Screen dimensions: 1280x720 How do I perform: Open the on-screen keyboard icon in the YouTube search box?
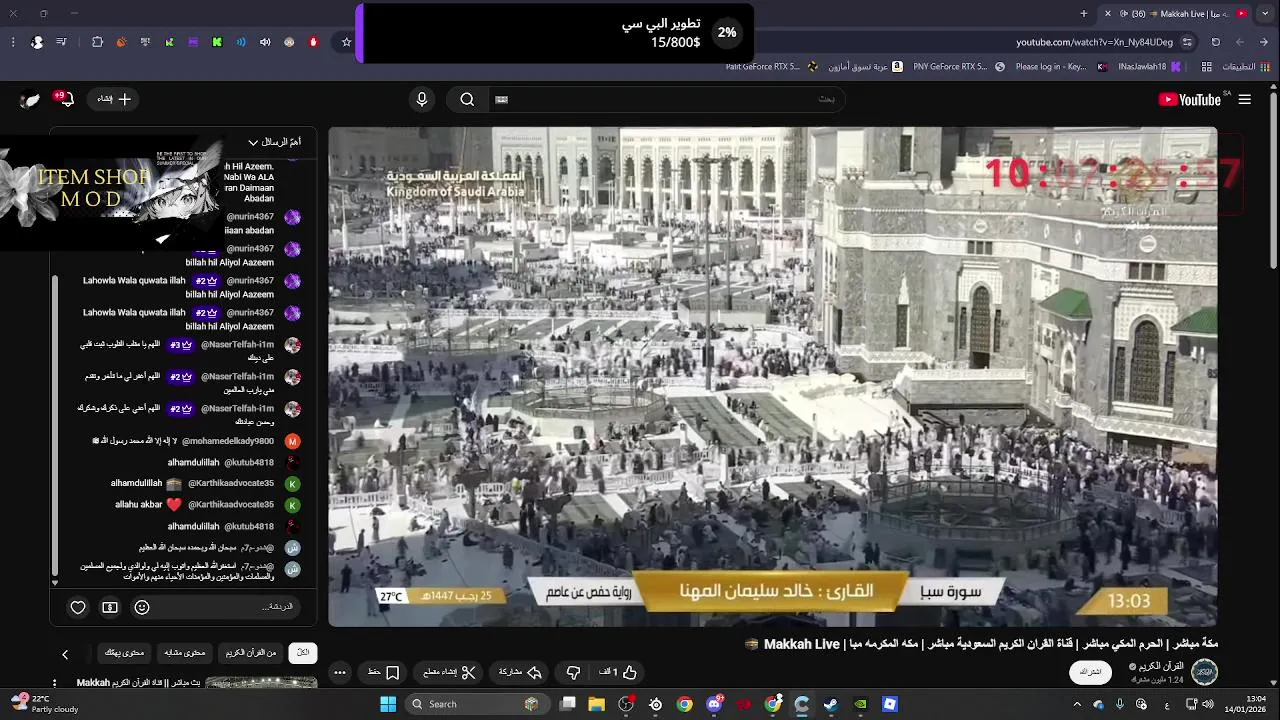[x=502, y=99]
